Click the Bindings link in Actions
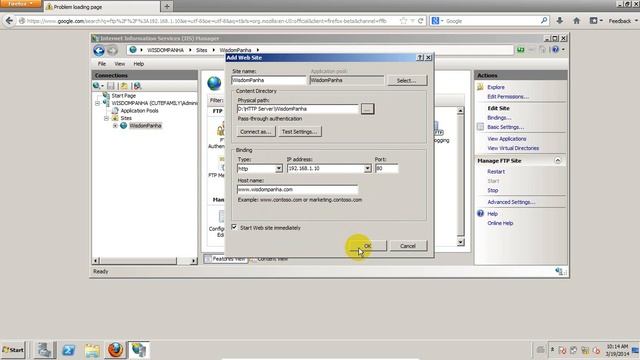640x360 pixels. [x=499, y=118]
